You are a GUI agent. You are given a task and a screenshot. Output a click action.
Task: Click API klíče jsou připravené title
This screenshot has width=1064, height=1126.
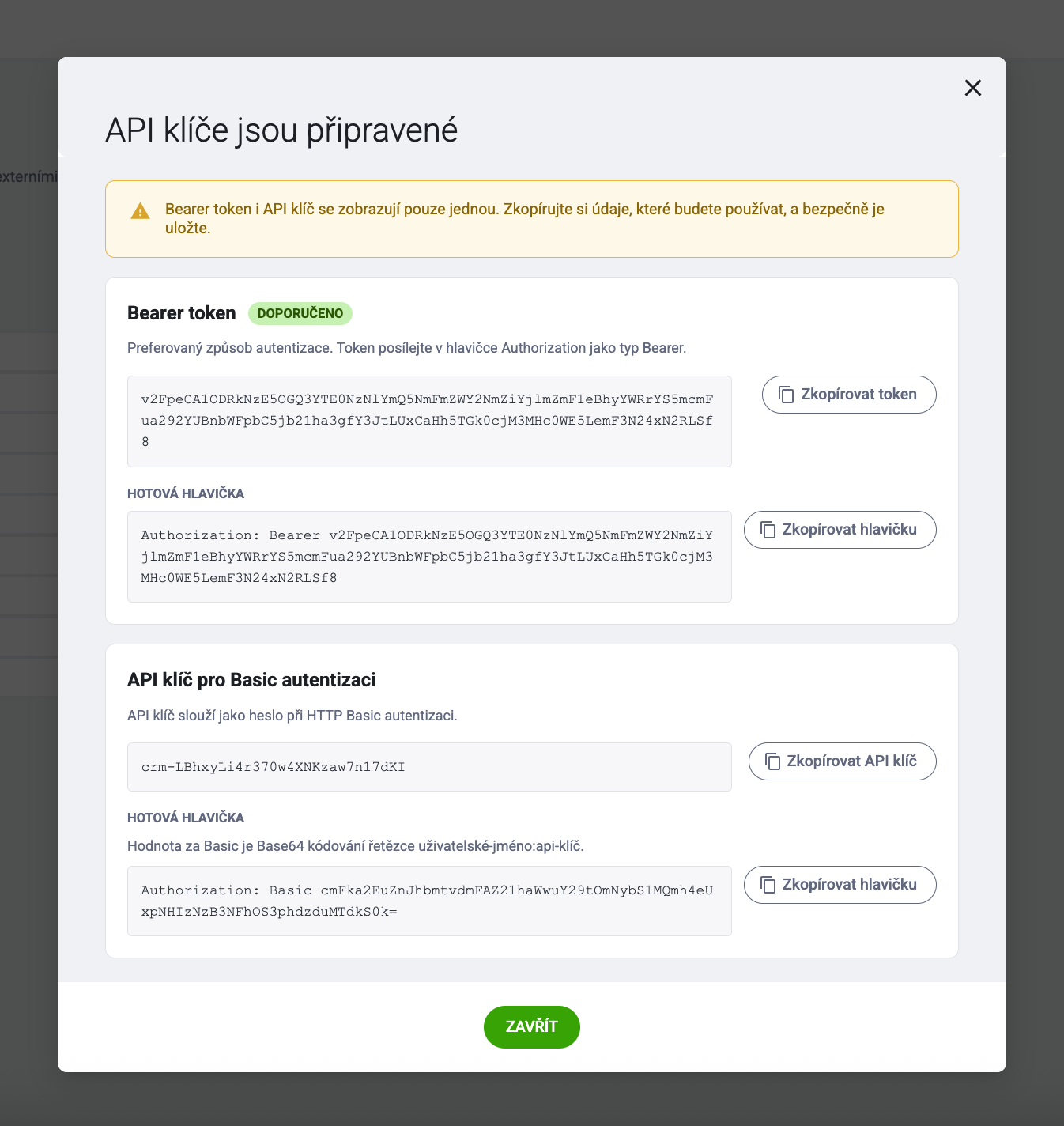click(281, 130)
